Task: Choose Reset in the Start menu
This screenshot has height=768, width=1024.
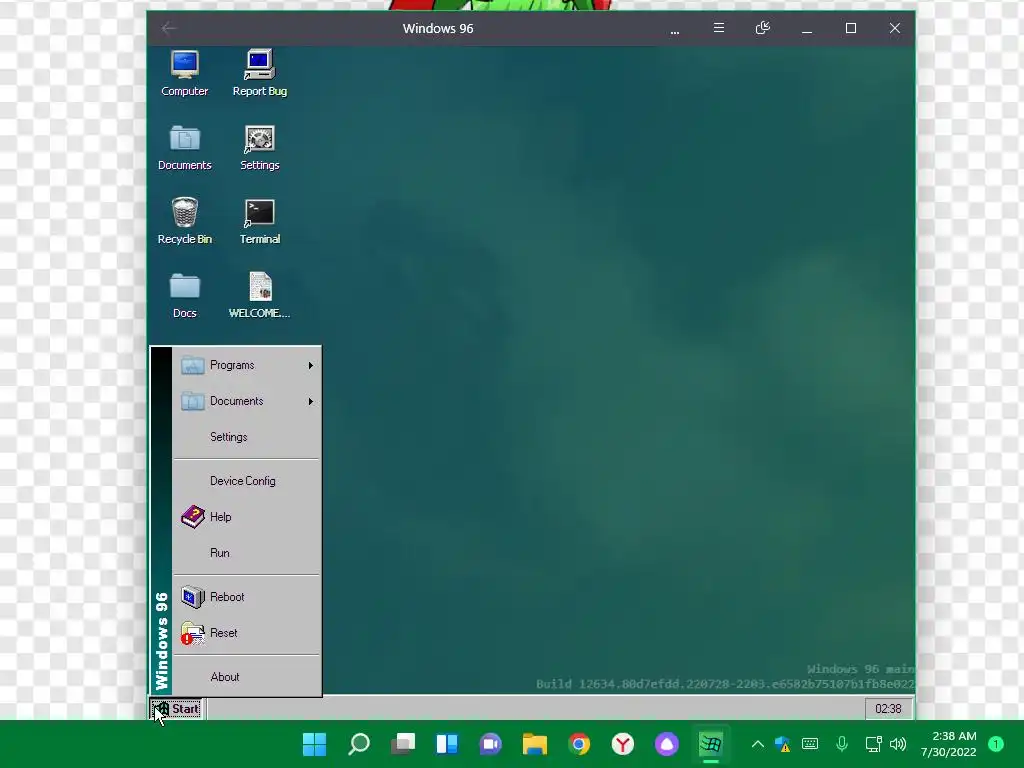Action: coord(247,633)
